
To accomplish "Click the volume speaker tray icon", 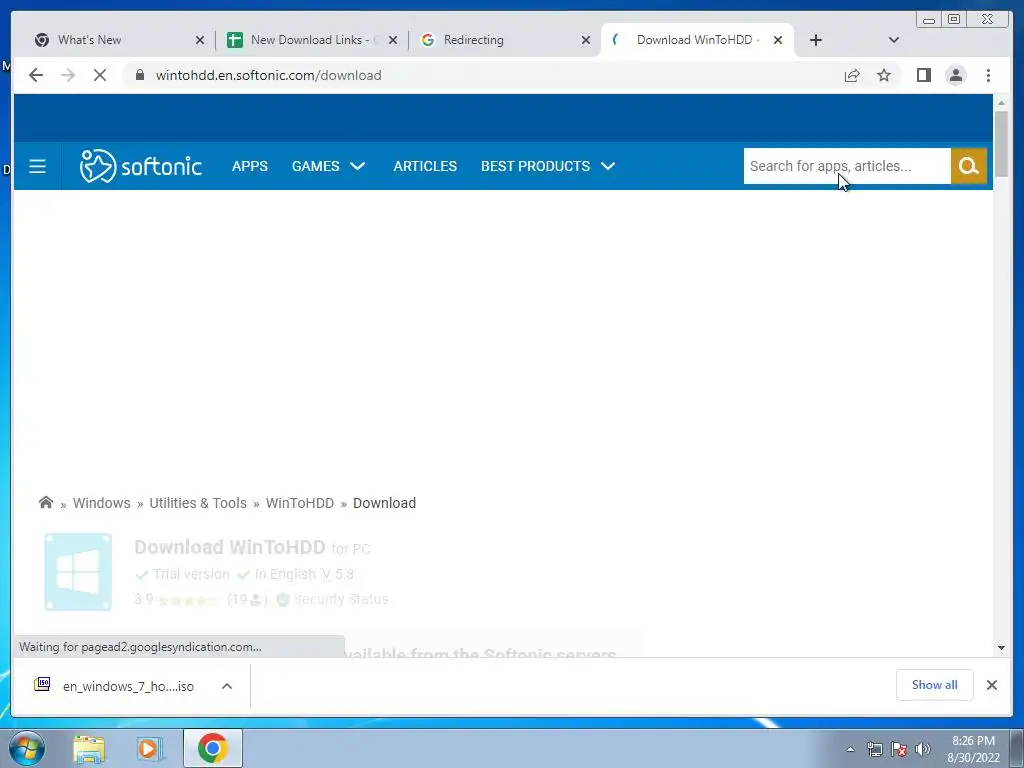I will [923, 749].
